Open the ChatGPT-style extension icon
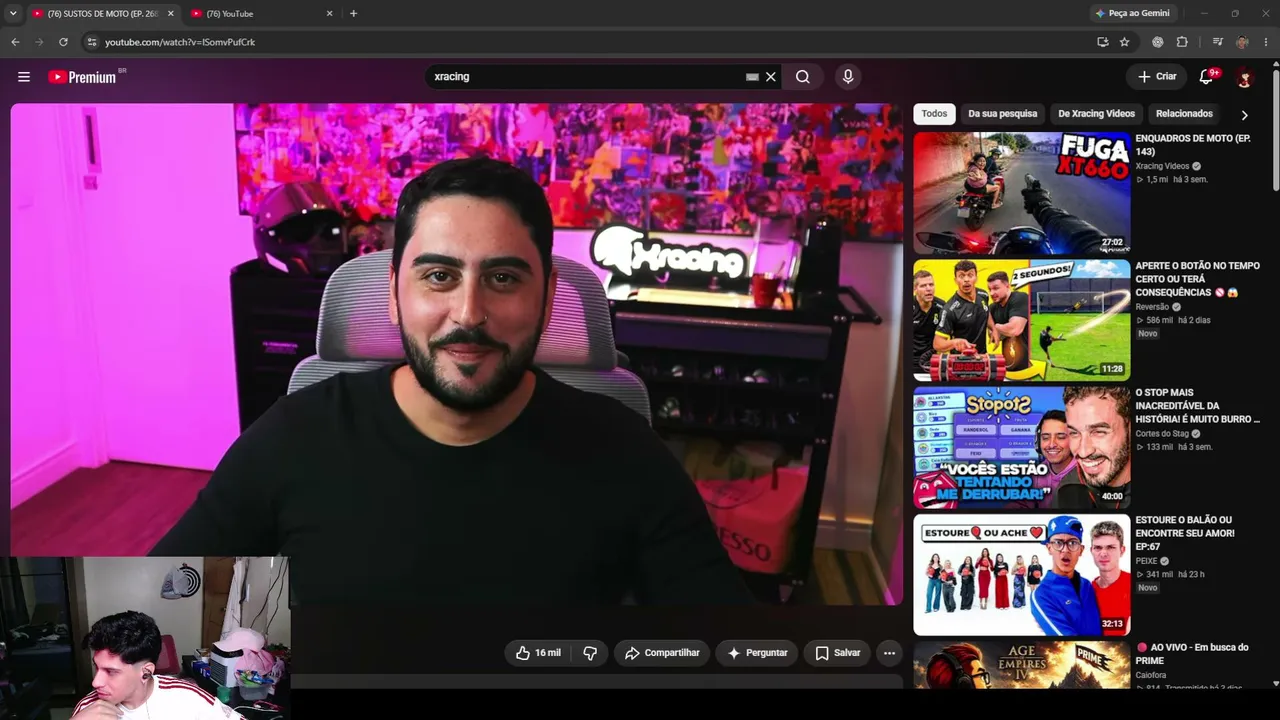 [x=1158, y=42]
